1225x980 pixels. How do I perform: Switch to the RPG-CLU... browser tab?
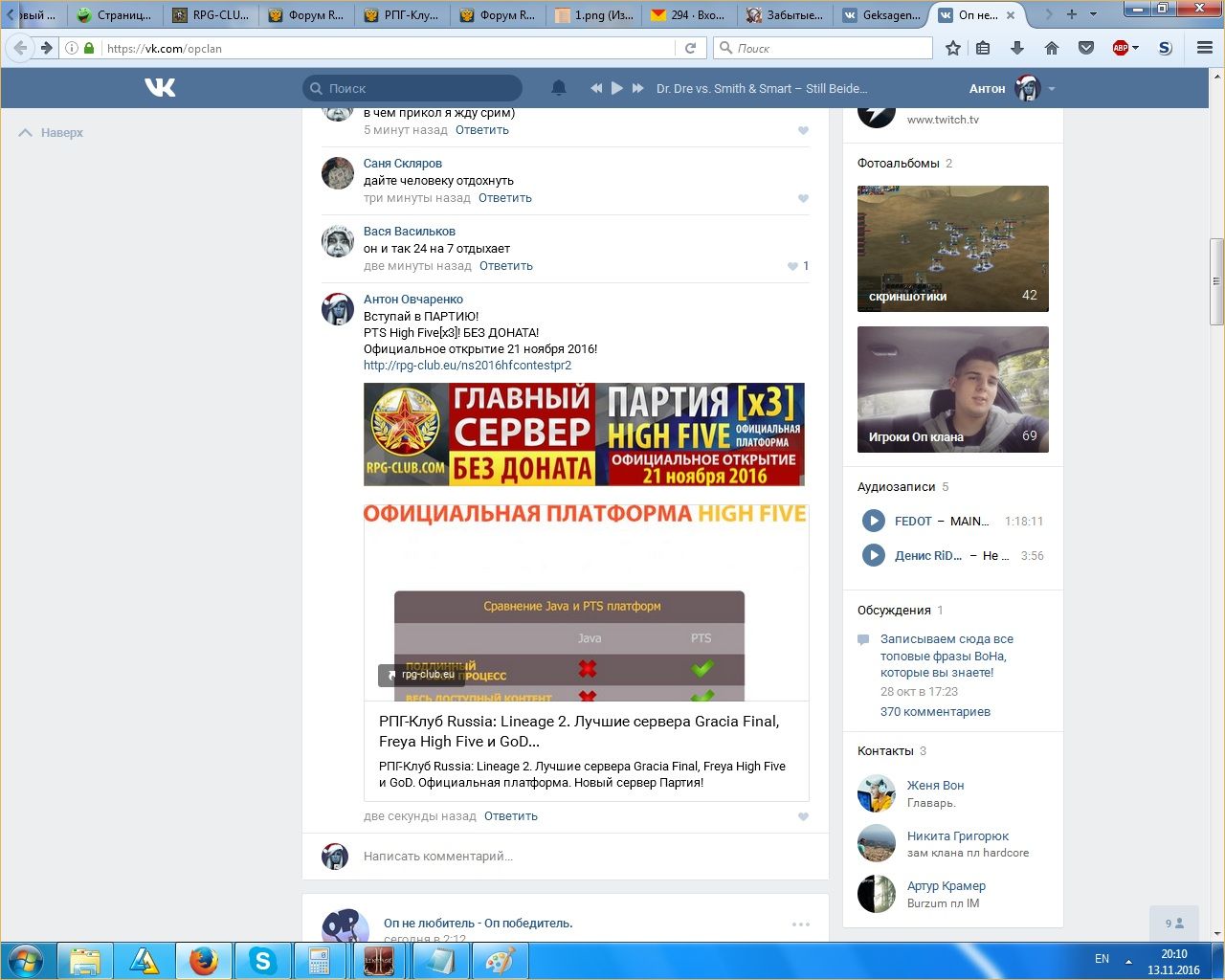[x=211, y=14]
